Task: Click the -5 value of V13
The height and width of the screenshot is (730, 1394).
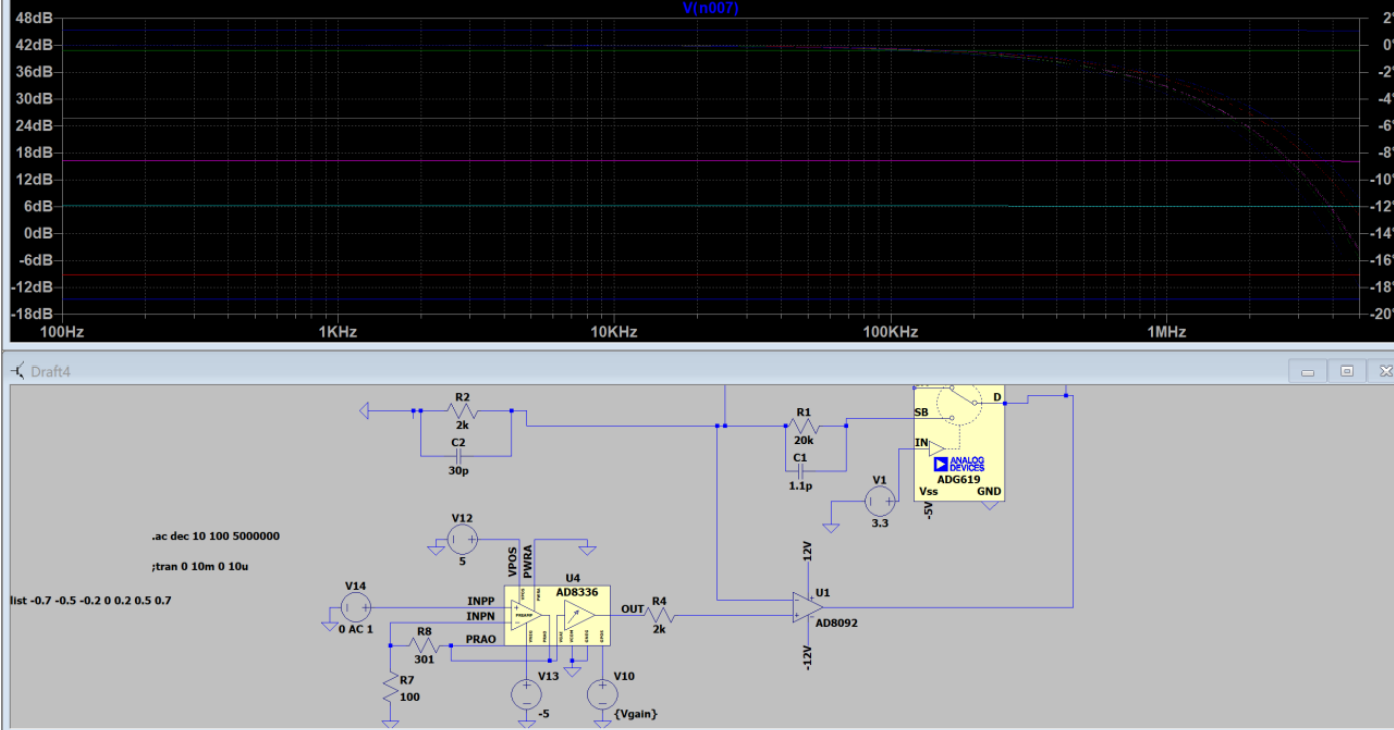Action: pos(543,714)
